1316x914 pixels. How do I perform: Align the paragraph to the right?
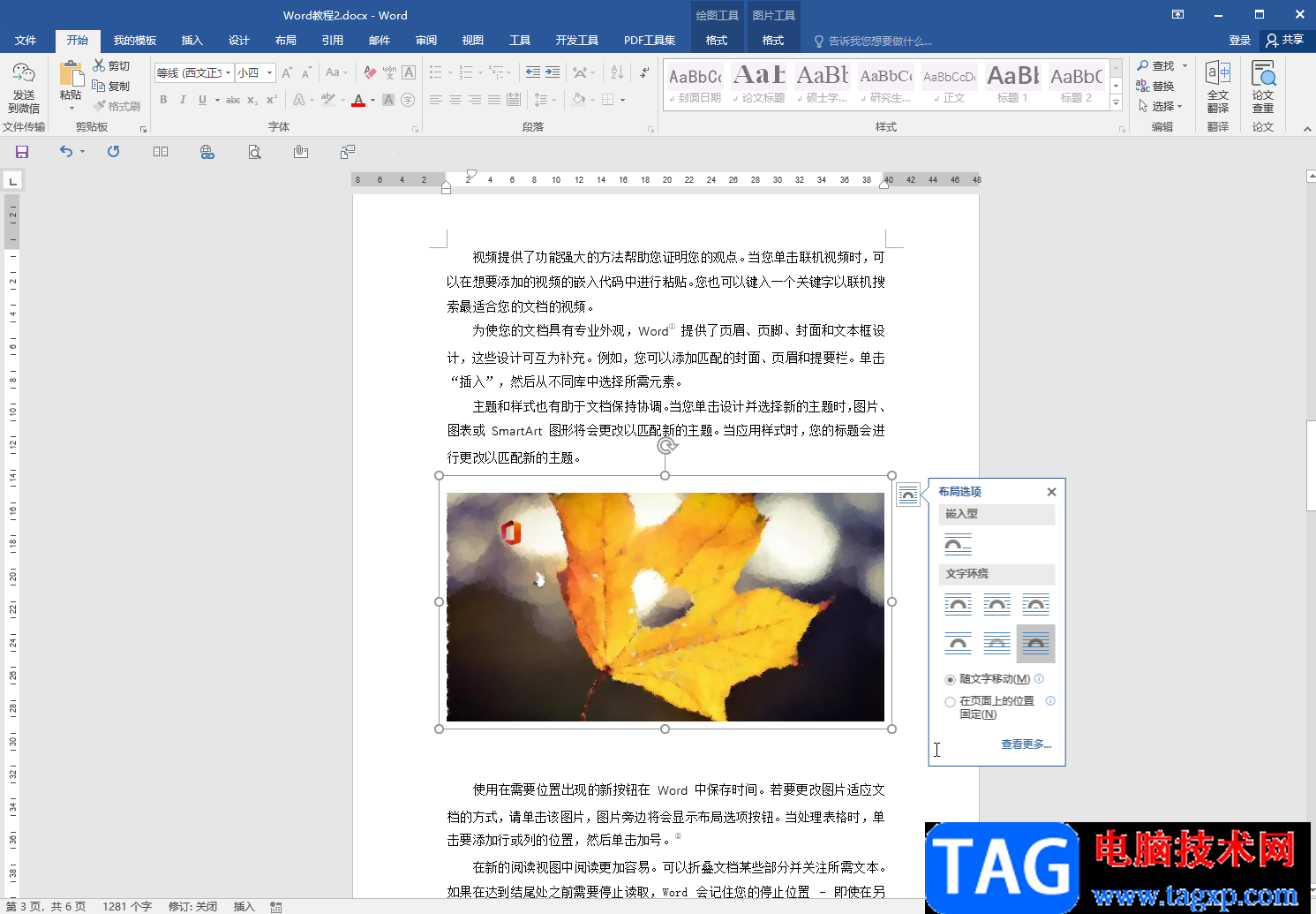pyautogui.click(x=475, y=100)
